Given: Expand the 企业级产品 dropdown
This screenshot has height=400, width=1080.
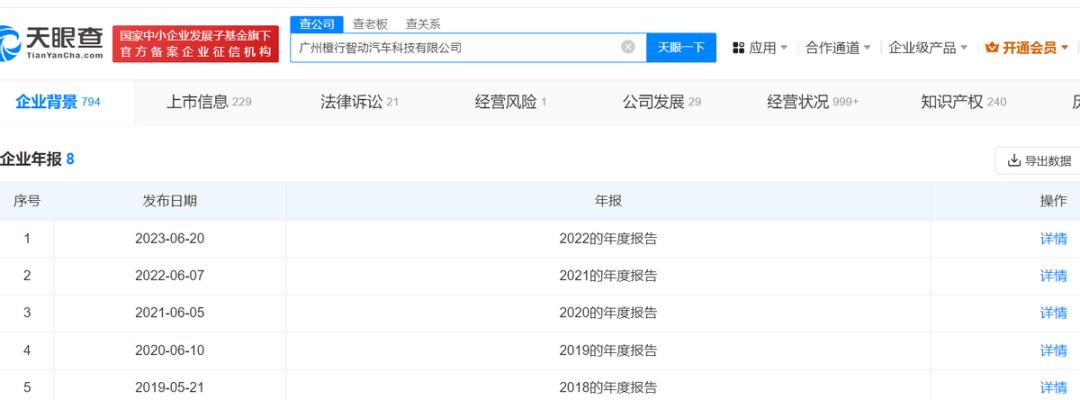Looking at the screenshot, I should tap(928, 48).
